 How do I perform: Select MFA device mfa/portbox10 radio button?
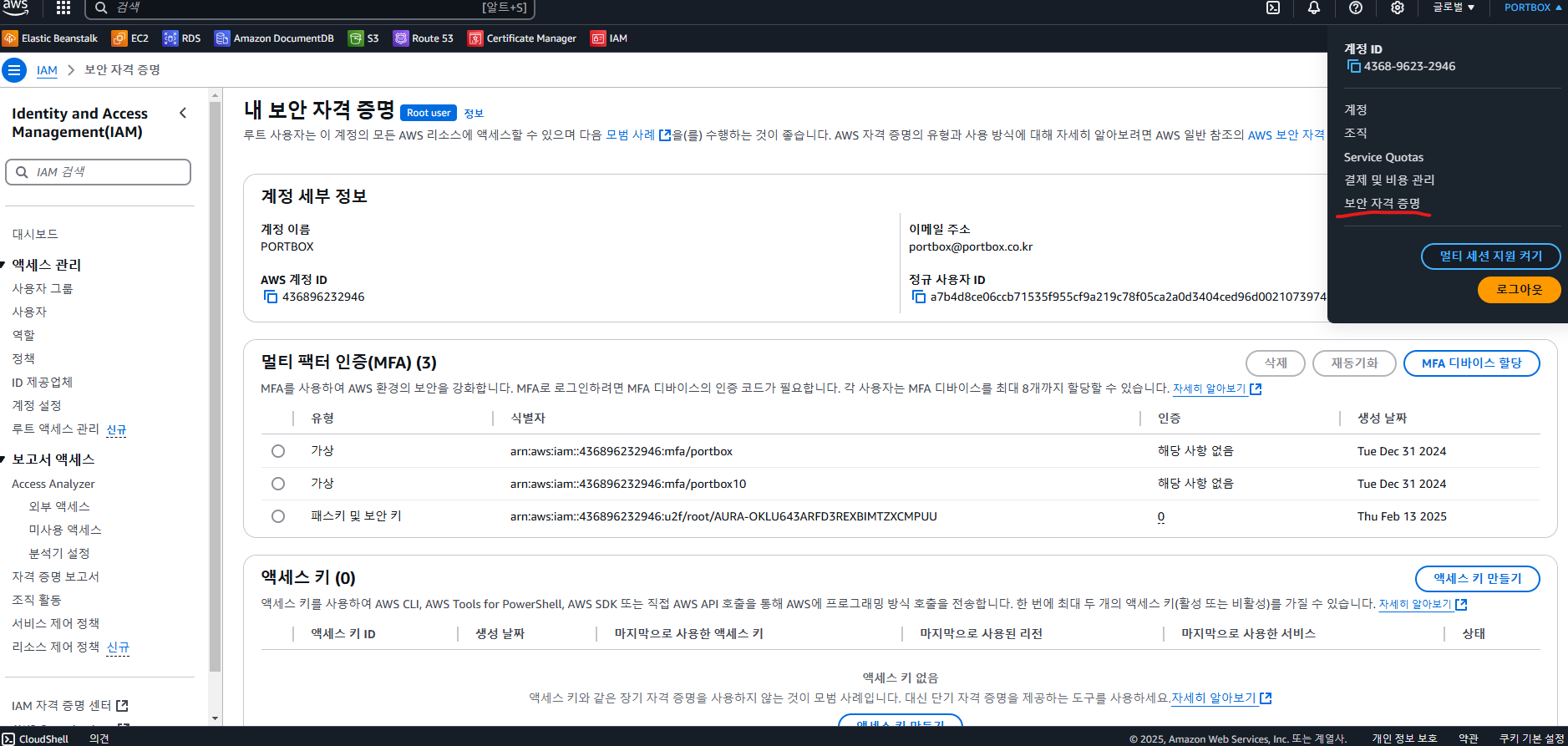278,484
